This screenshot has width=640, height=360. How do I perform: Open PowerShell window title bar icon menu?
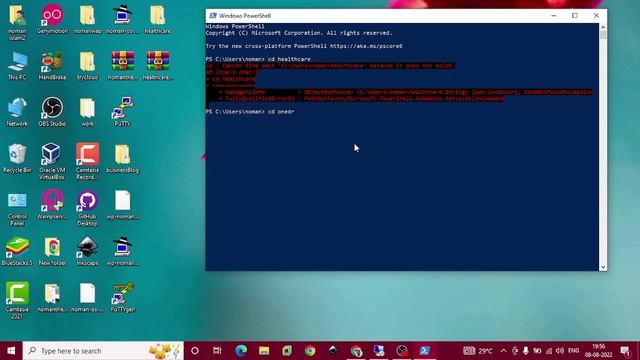pyautogui.click(x=213, y=16)
